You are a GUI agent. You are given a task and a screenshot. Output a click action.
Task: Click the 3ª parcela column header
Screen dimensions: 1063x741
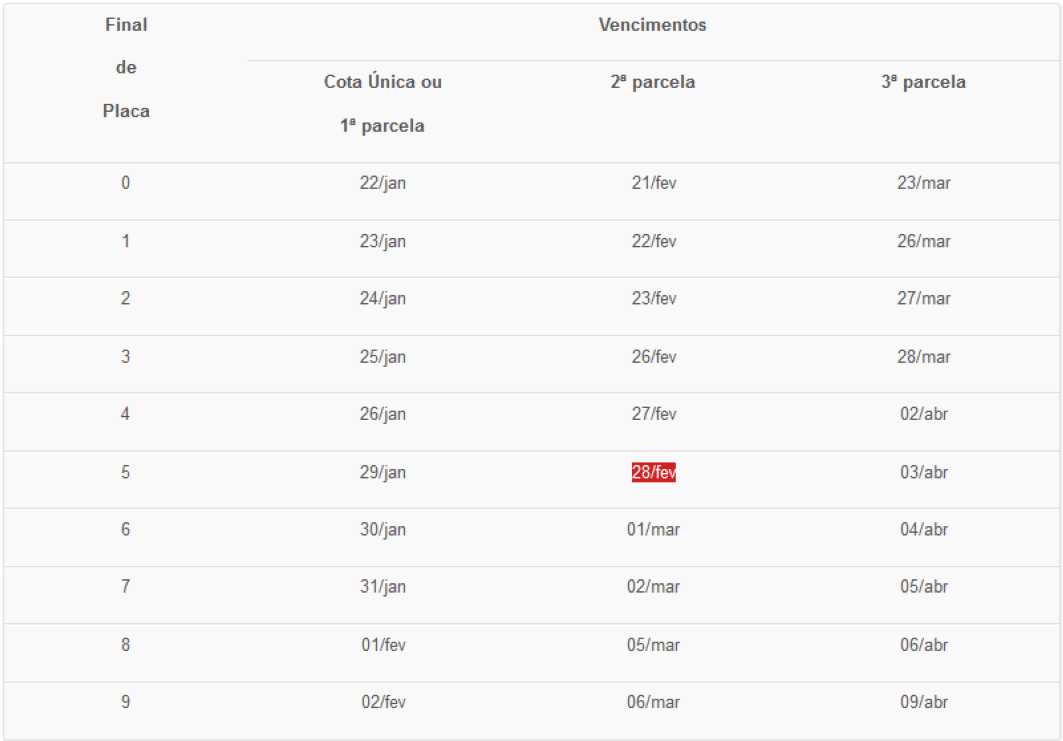coord(923,82)
